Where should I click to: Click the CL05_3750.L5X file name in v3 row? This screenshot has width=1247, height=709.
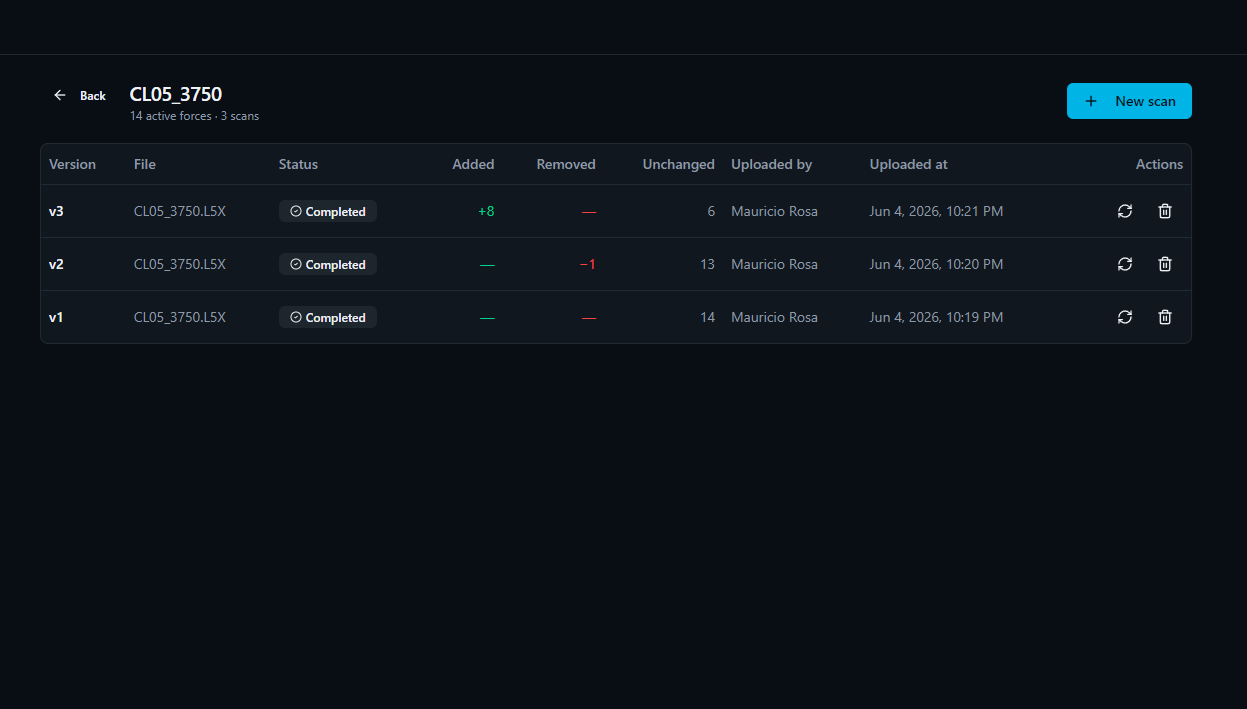click(x=180, y=211)
